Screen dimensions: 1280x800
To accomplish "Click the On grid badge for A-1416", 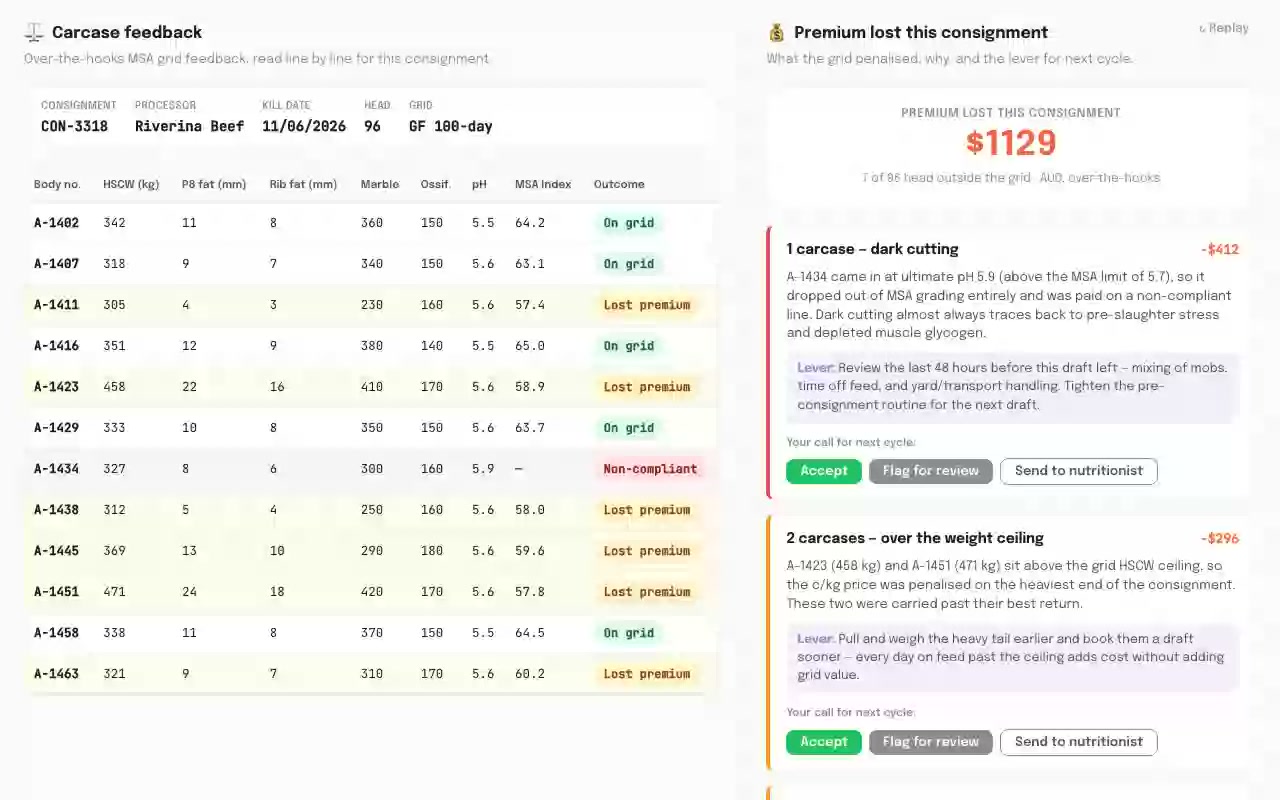I will [x=629, y=346].
